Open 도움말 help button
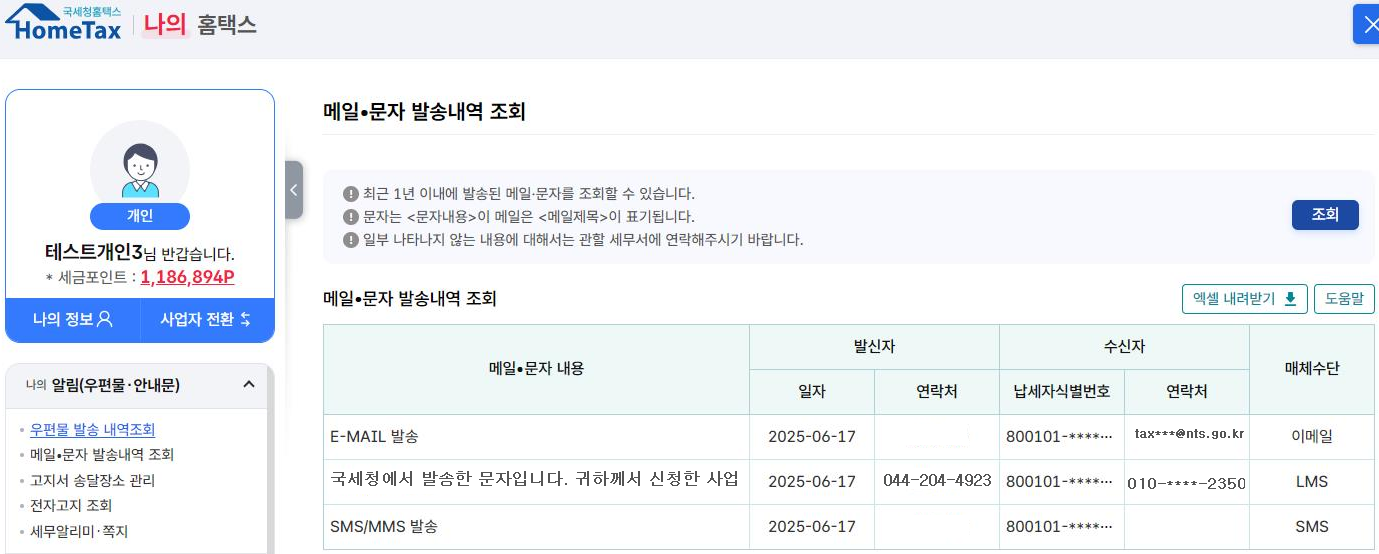 click(1344, 298)
